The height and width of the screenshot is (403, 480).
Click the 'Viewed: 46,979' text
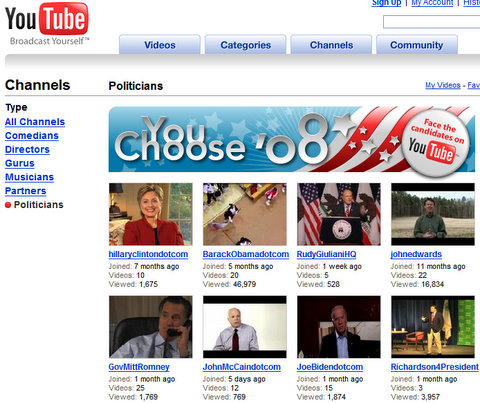pyautogui.click(x=229, y=284)
